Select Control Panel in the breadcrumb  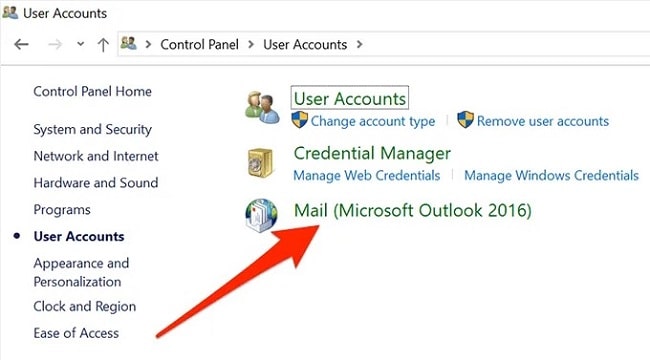click(199, 44)
